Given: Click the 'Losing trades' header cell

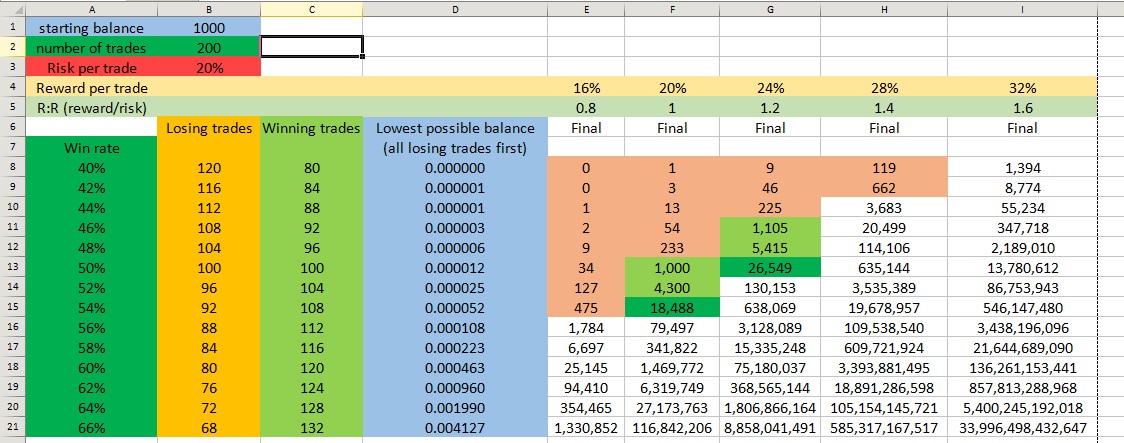Looking at the screenshot, I should pos(209,128).
